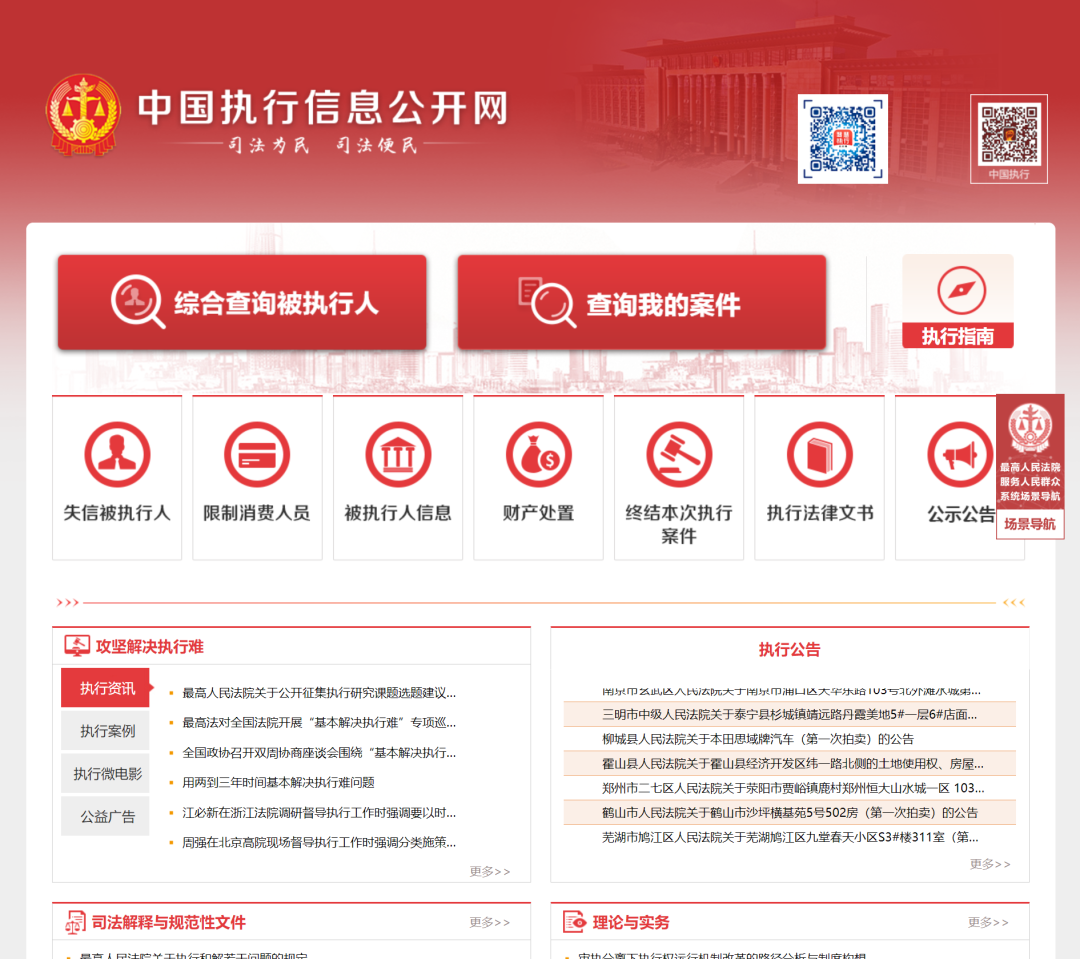Open 综合查询被执行人 search button

[x=242, y=302]
